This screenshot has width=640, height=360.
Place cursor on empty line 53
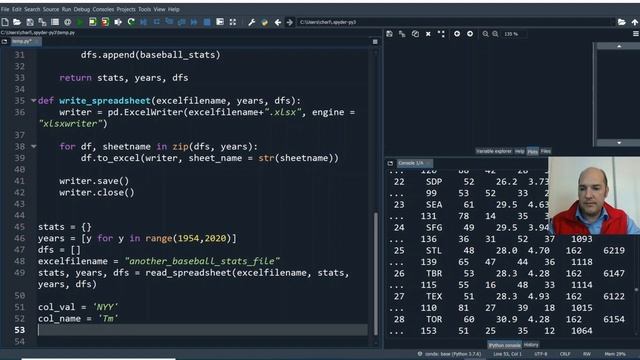coord(202,330)
